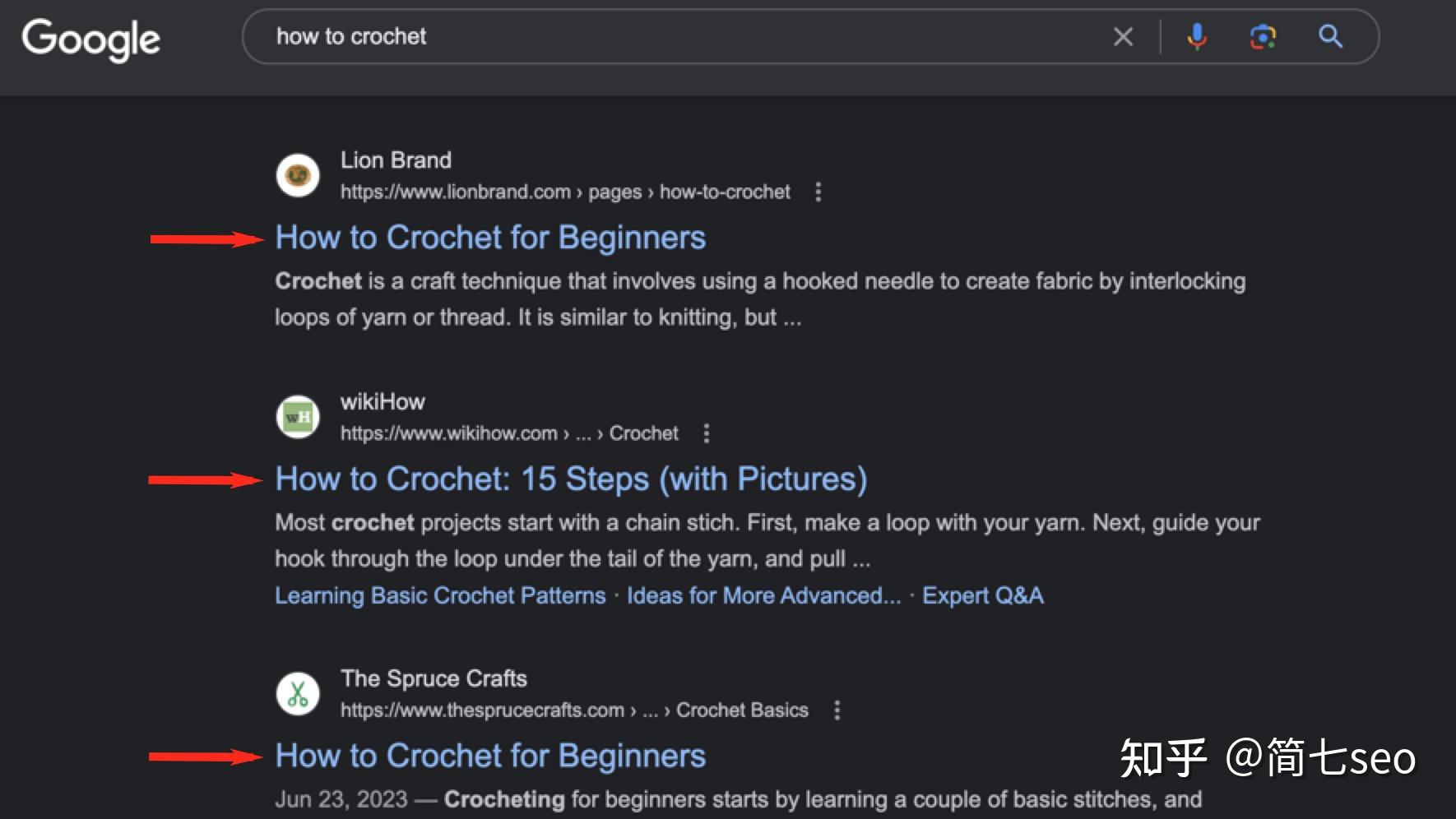1456x819 pixels.
Task: Click the magnifying glass search button
Action: coord(1330,36)
